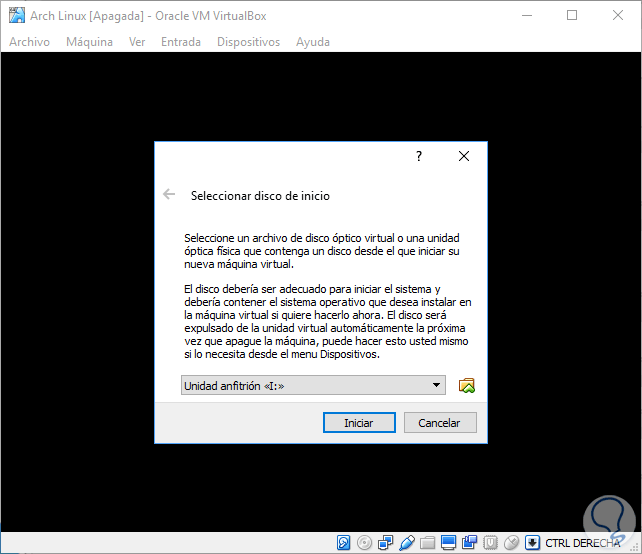642x554 pixels.
Task: Click the VirtualBox app icon in title bar
Action: (x=17, y=16)
